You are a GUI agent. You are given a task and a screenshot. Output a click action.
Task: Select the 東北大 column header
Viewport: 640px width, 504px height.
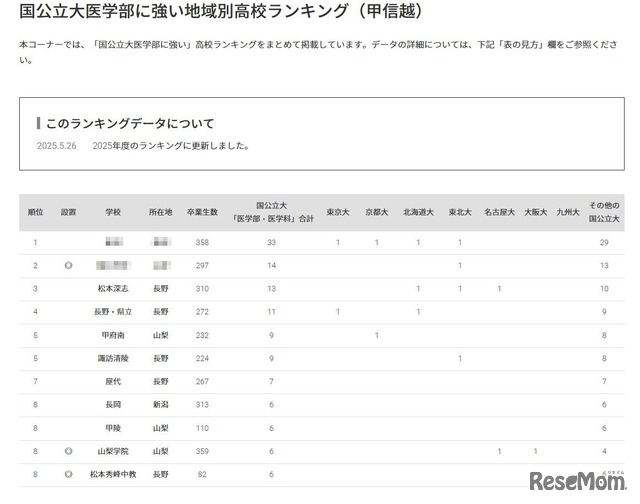click(460, 212)
